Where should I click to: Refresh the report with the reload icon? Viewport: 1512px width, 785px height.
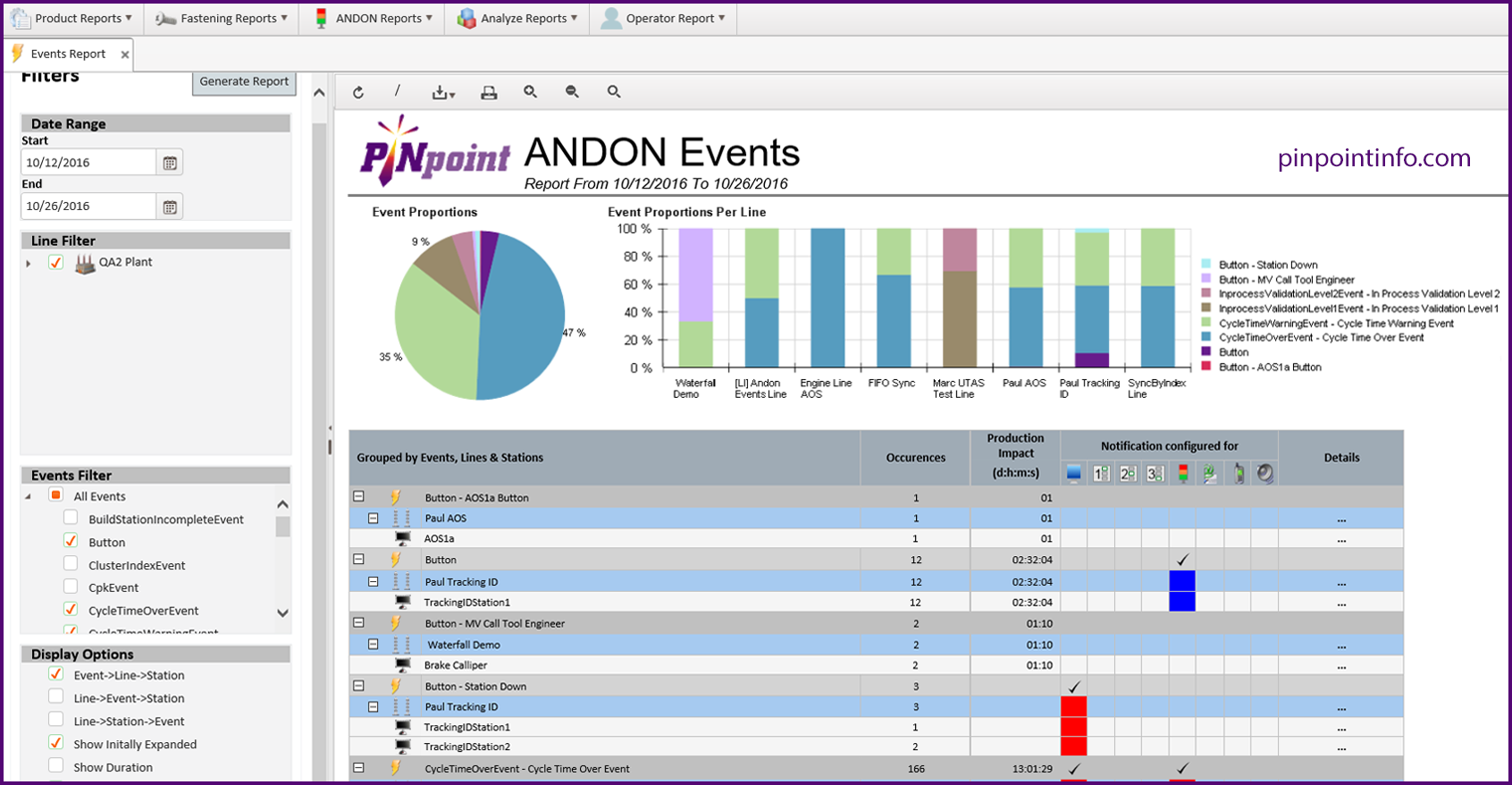[358, 92]
